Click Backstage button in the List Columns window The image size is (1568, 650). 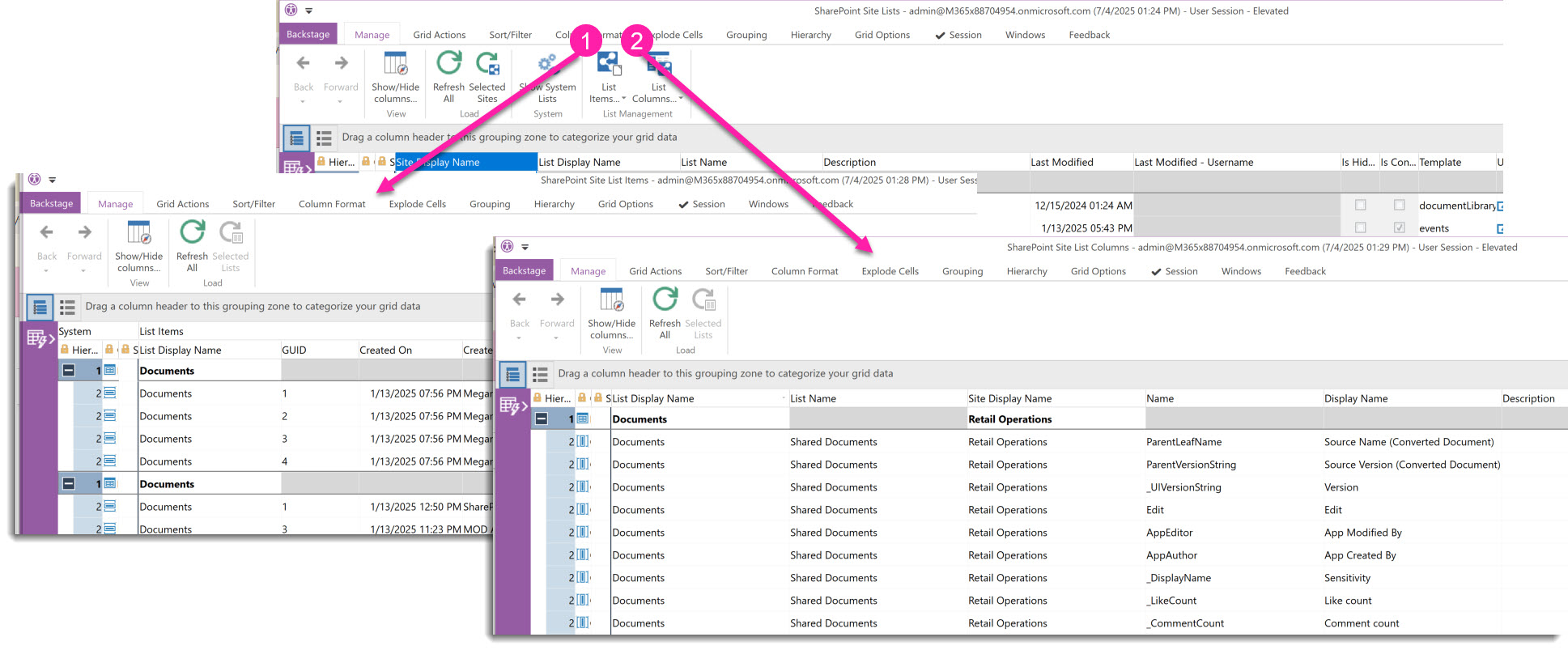[x=524, y=271]
